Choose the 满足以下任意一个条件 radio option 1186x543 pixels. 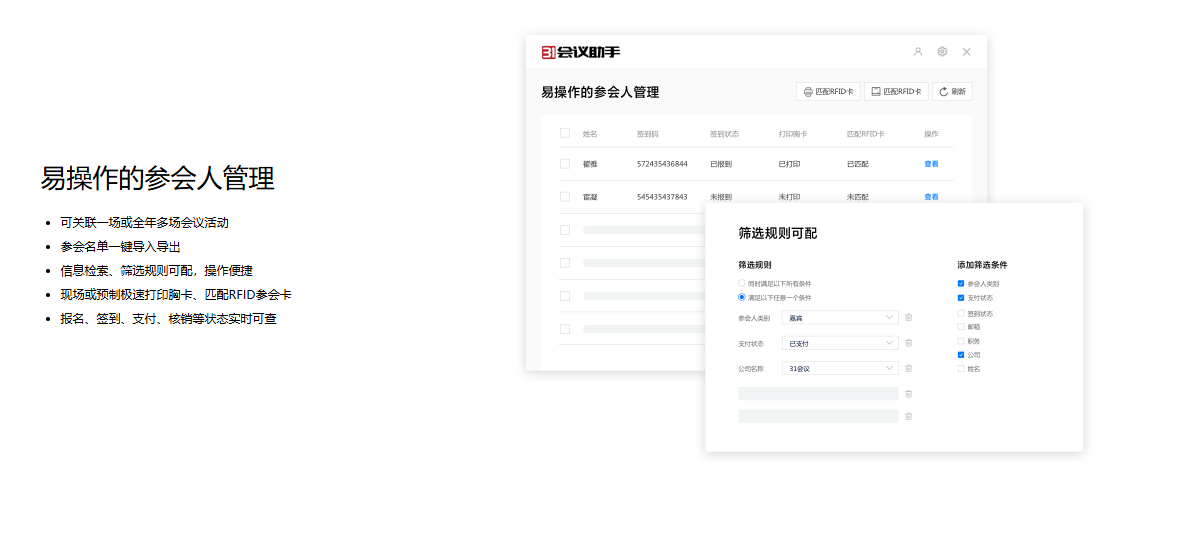click(x=742, y=297)
